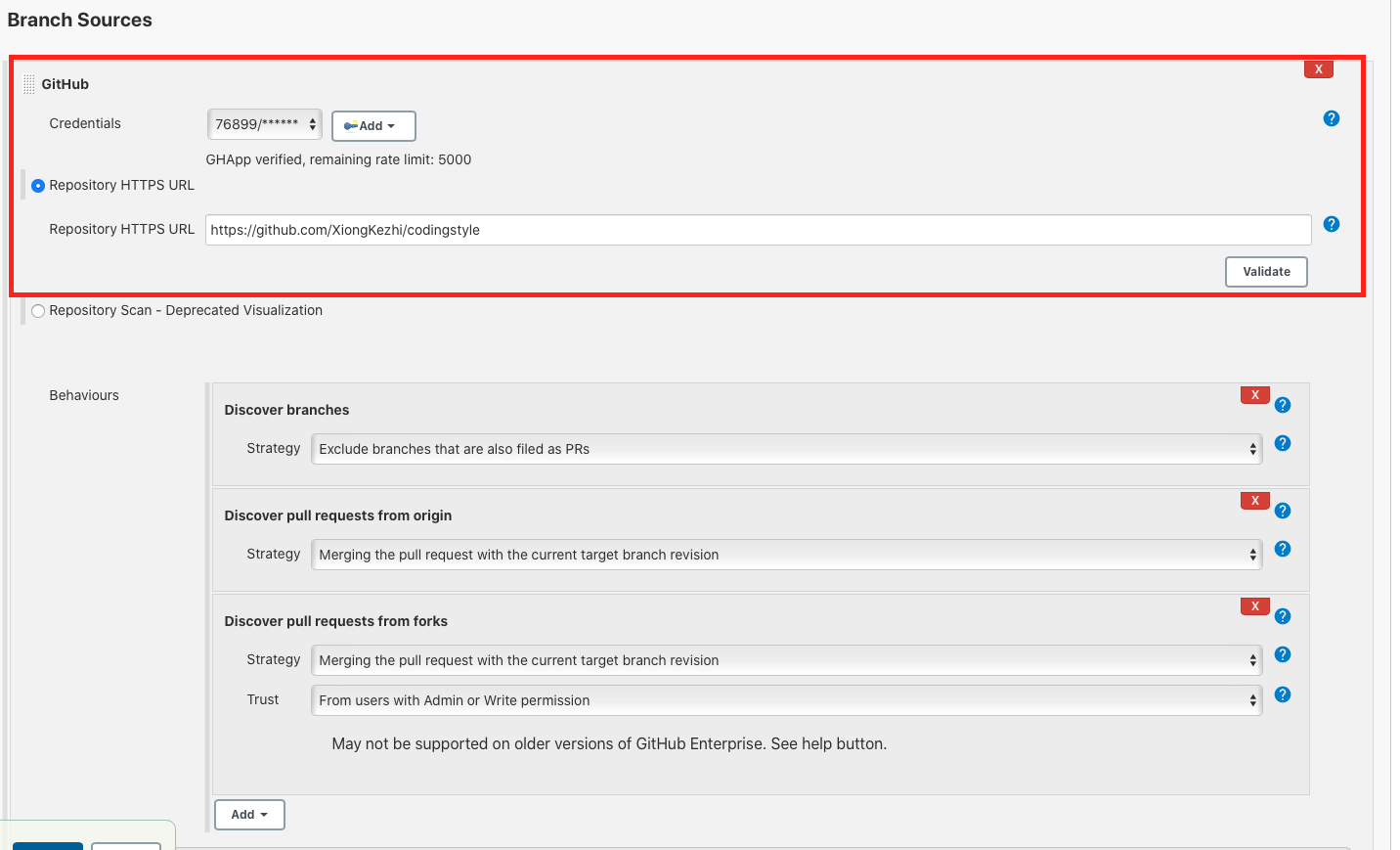This screenshot has height=850, width=1400.
Task: Click the help icon for Discover branches
Action: click(1283, 403)
